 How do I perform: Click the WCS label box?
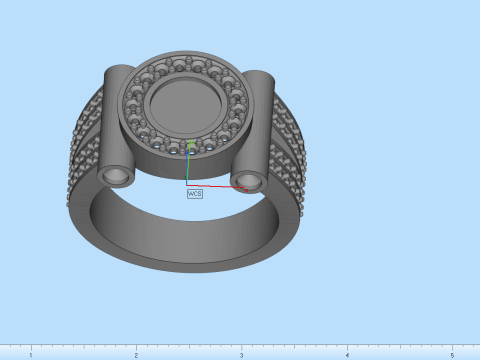(x=195, y=194)
